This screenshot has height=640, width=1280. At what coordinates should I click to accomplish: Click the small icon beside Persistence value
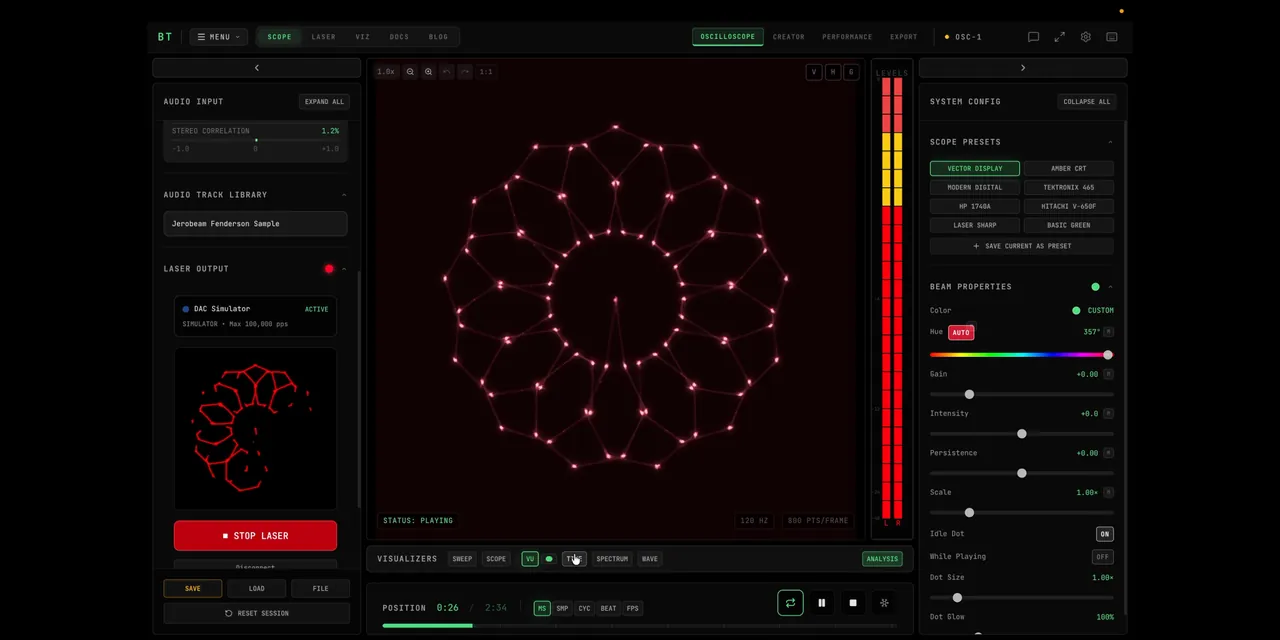pos(1108,453)
